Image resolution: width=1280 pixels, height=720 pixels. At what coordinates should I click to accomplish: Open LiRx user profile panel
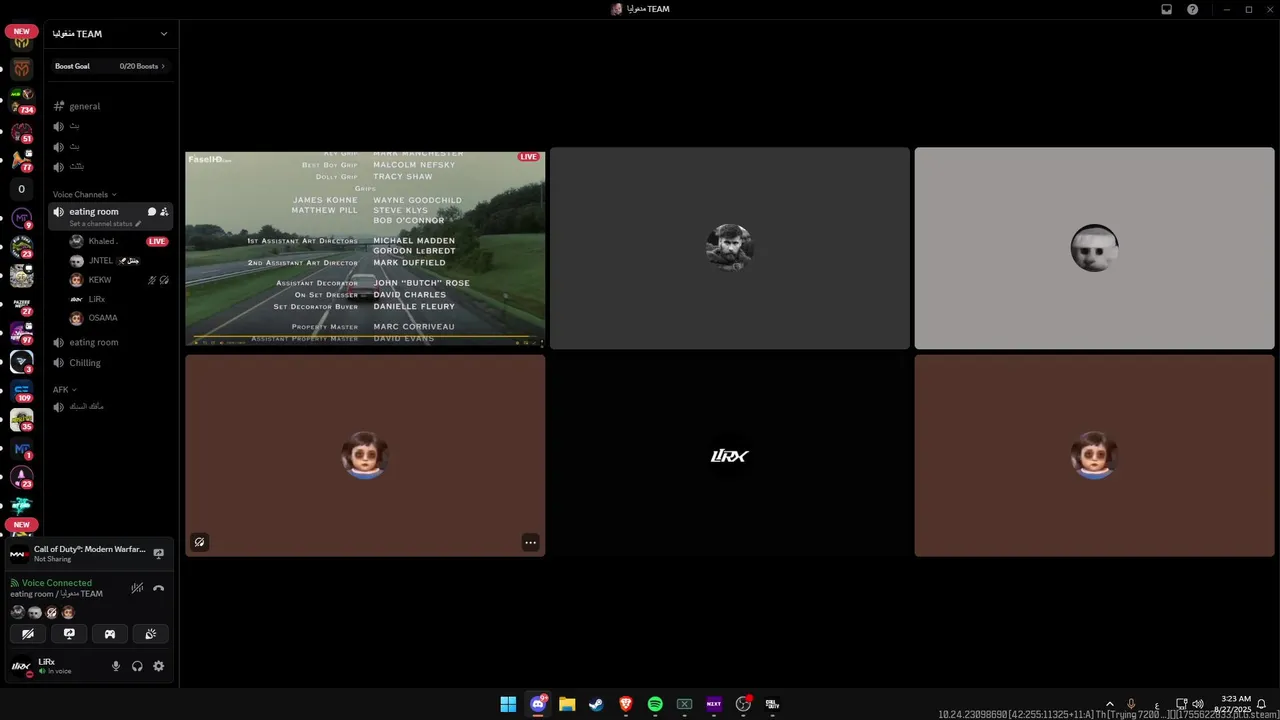click(55, 666)
